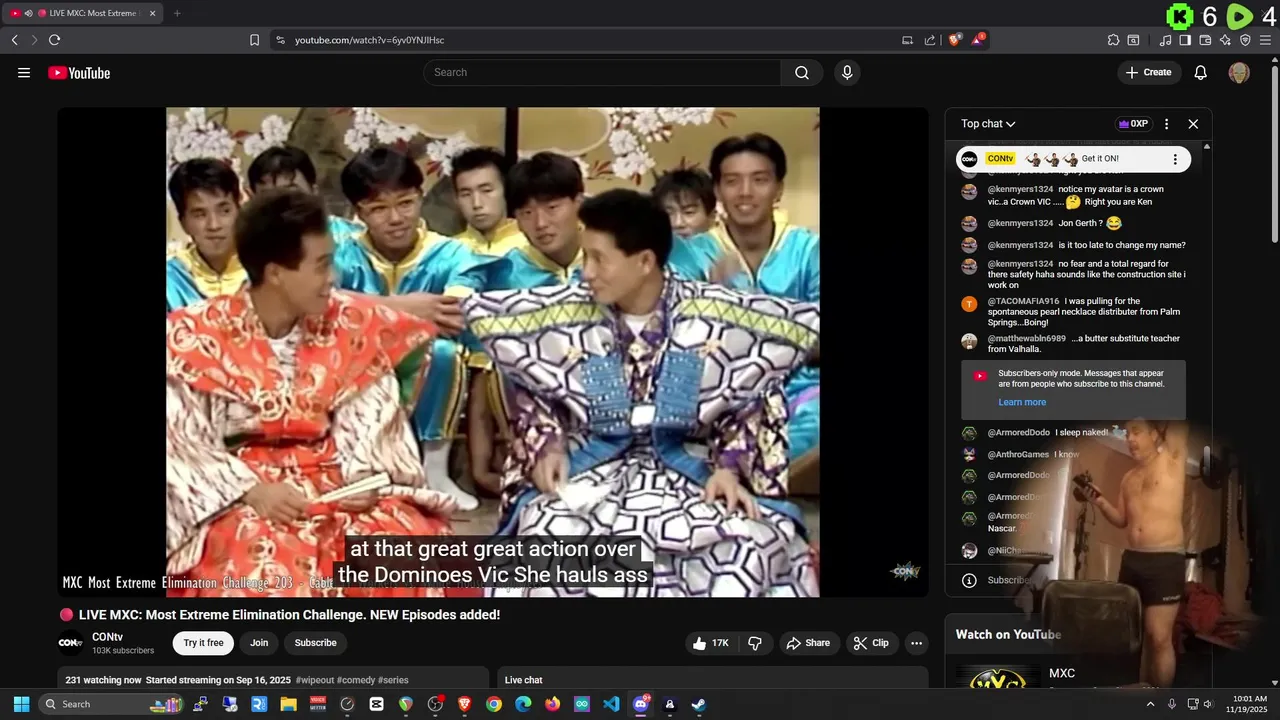Screen dimensions: 1280x720
Task: Open Brave VPN shield icon
Action: [1245, 40]
